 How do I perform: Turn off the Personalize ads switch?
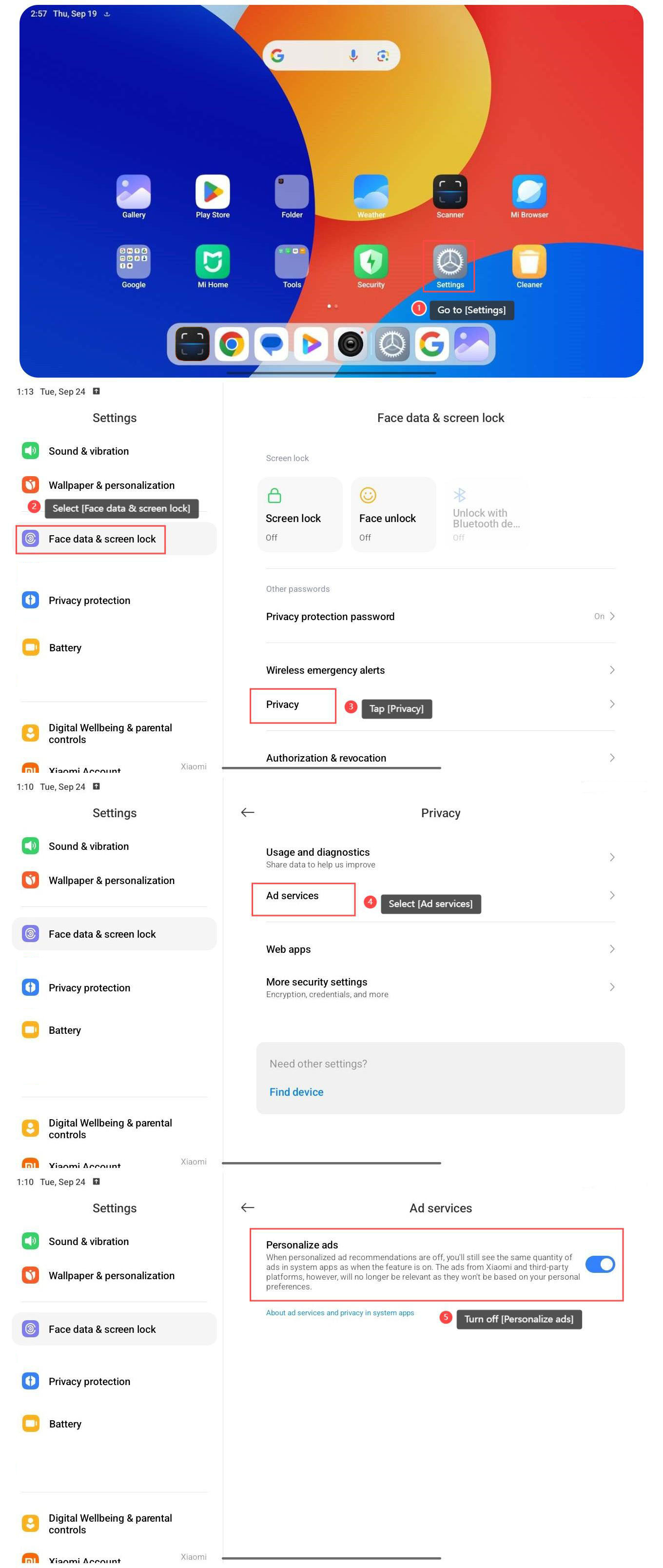[599, 1264]
